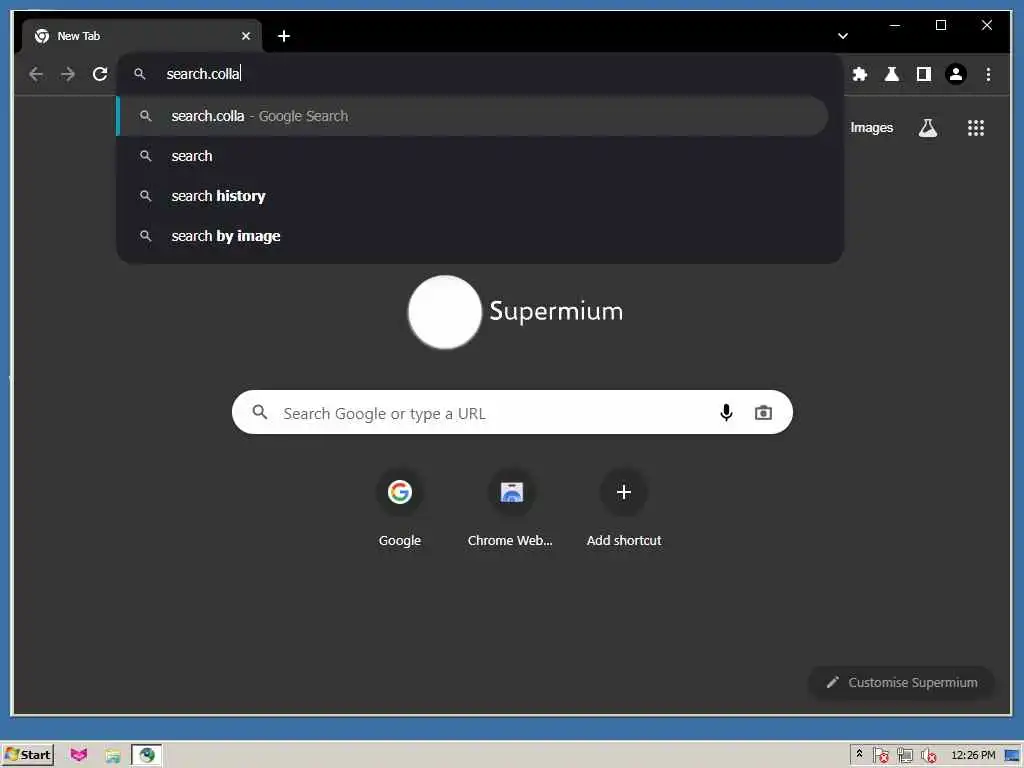Close the New Tab tab
The height and width of the screenshot is (768, 1024).
[x=246, y=36]
